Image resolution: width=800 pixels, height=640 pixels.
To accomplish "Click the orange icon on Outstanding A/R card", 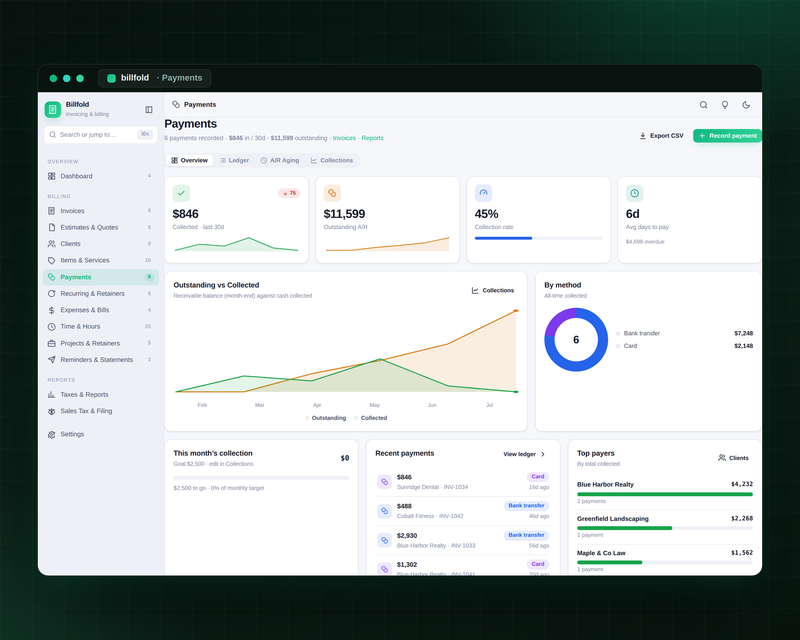I will (332, 193).
